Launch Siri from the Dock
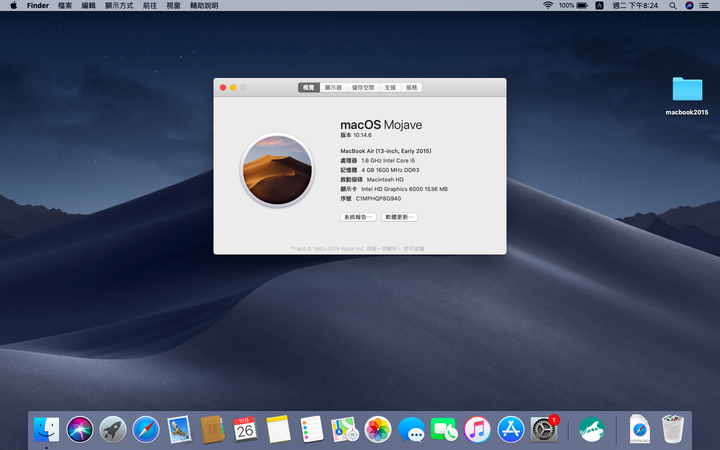720x450 pixels. (x=80, y=430)
